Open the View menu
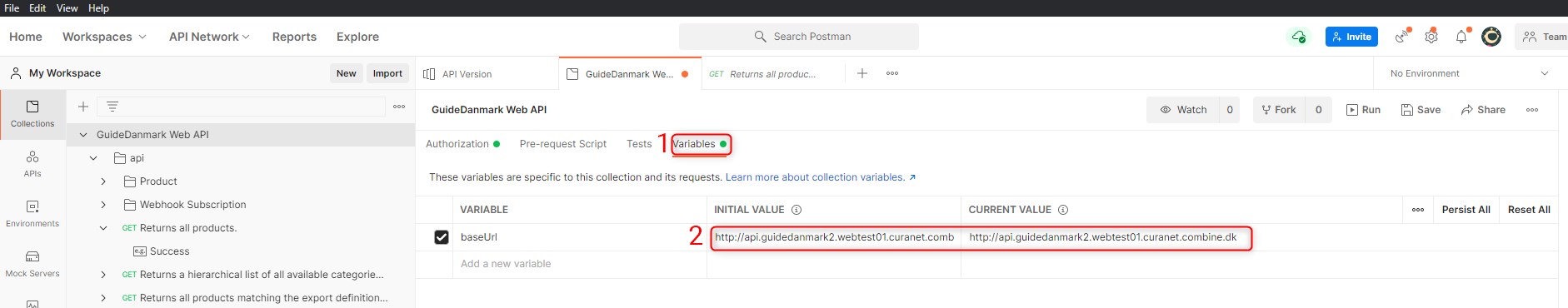This screenshot has height=308, width=1568. [67, 8]
